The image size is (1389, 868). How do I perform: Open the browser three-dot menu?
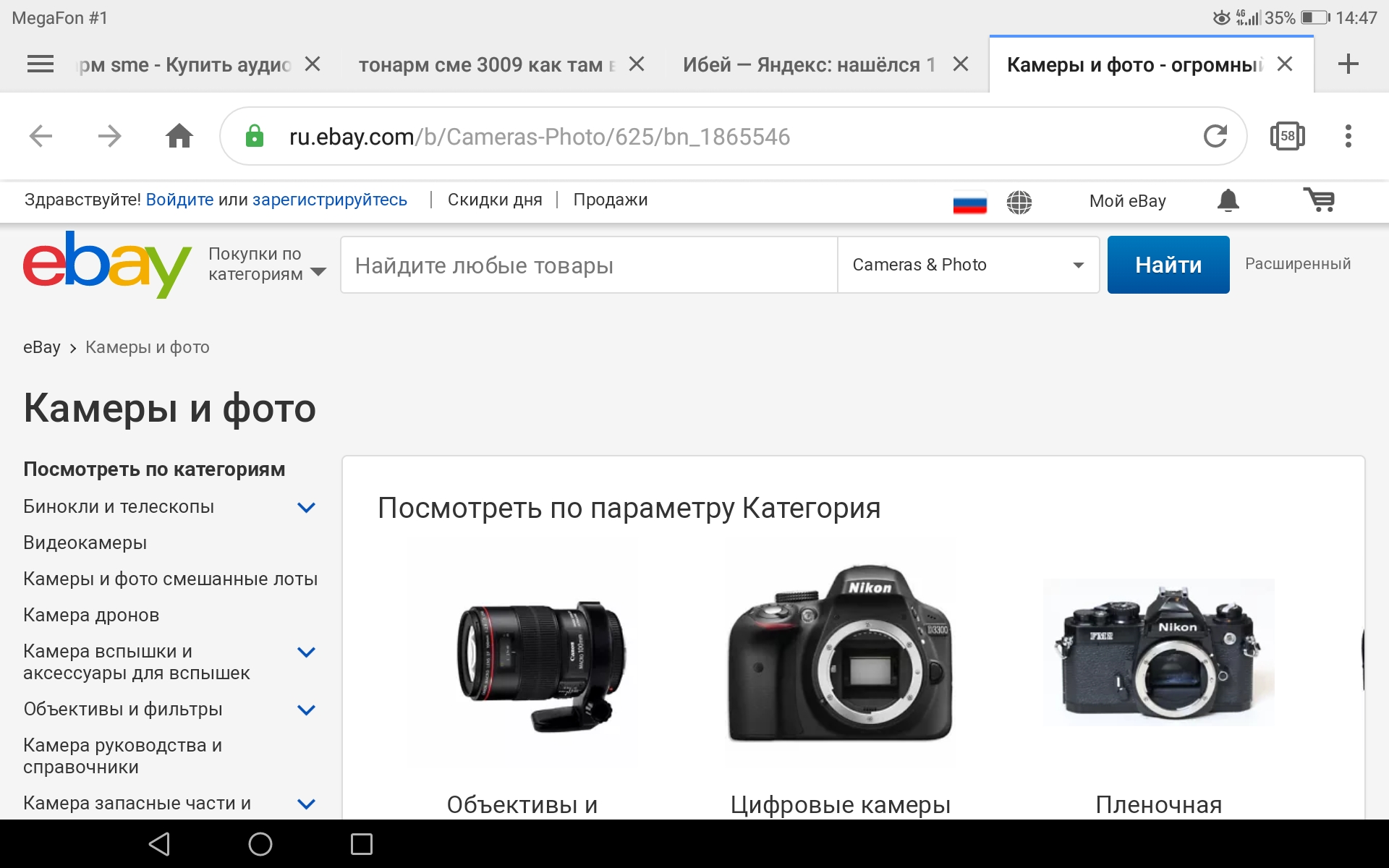(1348, 136)
